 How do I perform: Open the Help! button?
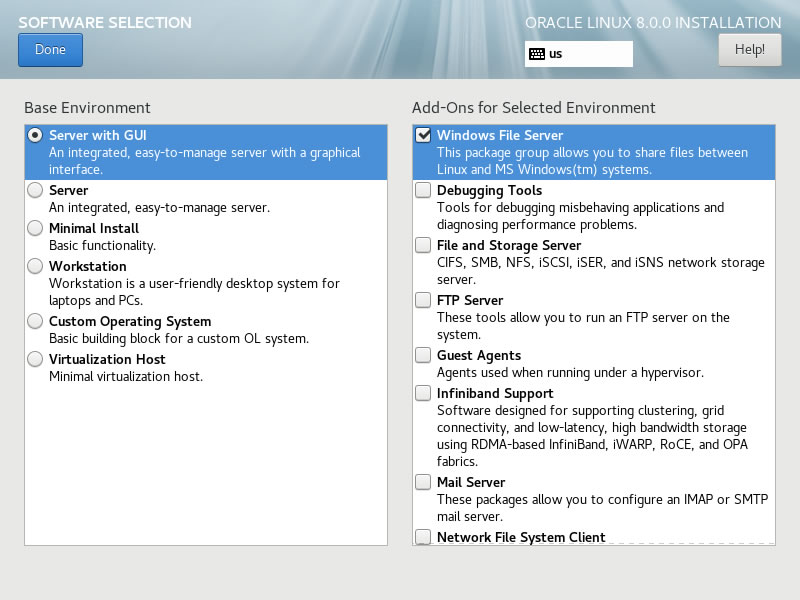coord(749,49)
